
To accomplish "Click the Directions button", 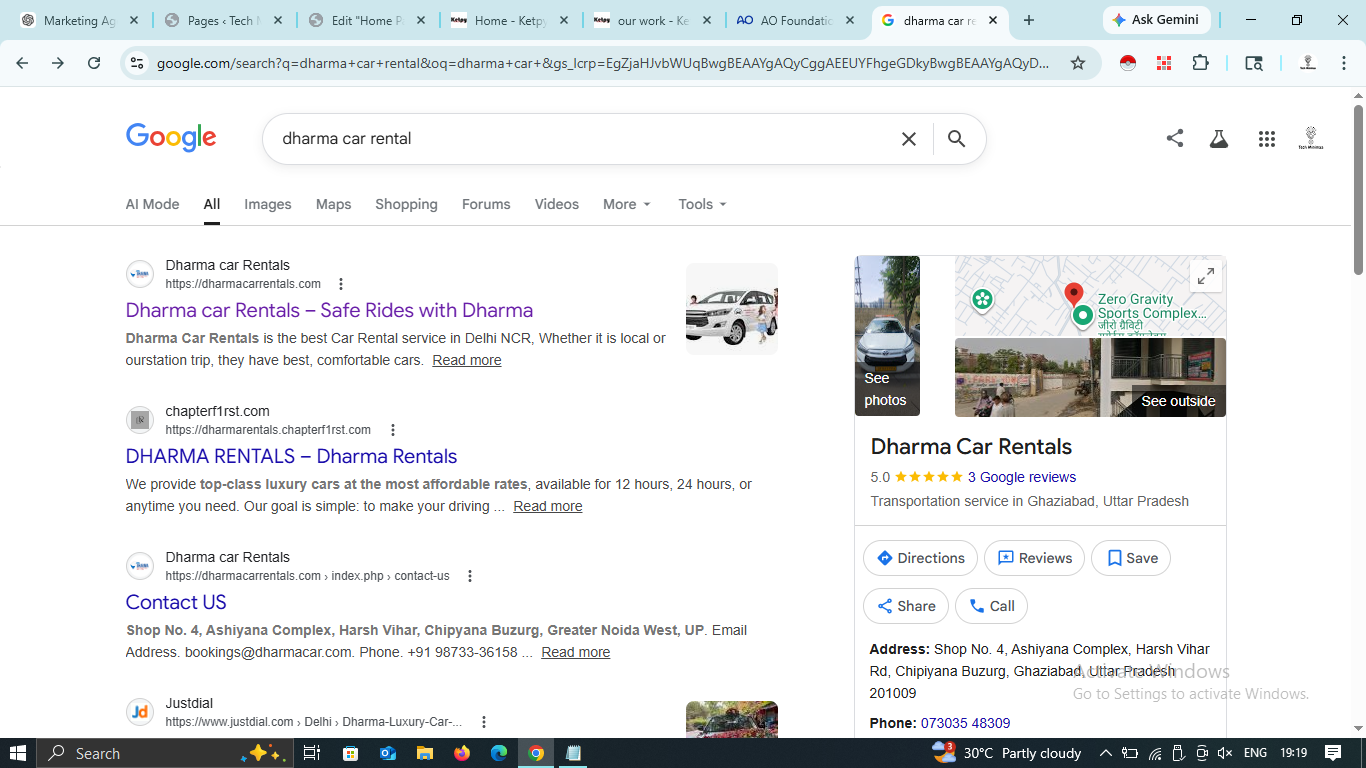I will 920,558.
